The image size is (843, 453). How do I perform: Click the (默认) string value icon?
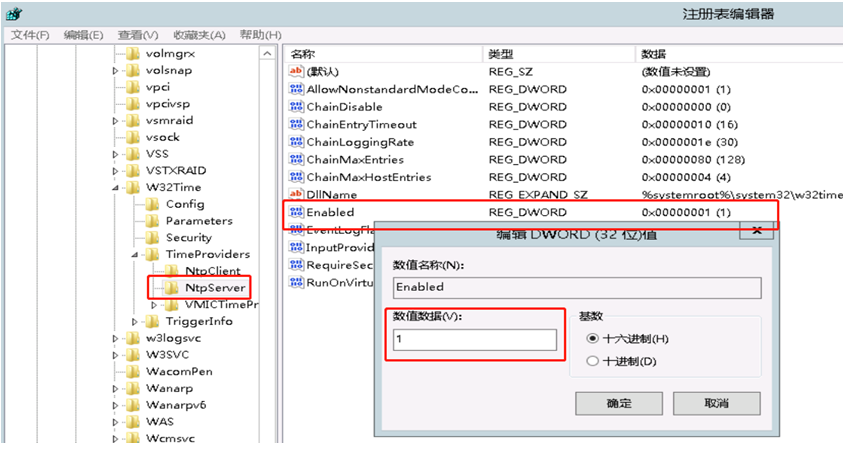coord(296,71)
